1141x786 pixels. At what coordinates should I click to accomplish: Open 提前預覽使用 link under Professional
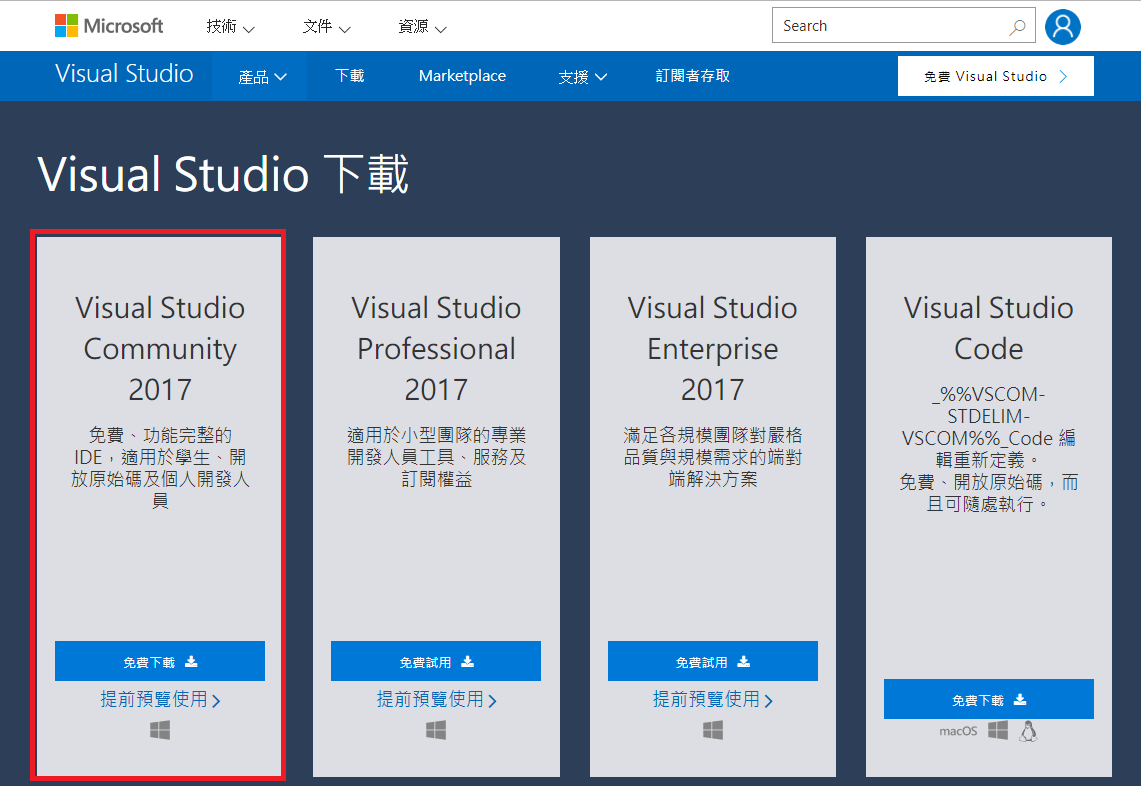436,699
